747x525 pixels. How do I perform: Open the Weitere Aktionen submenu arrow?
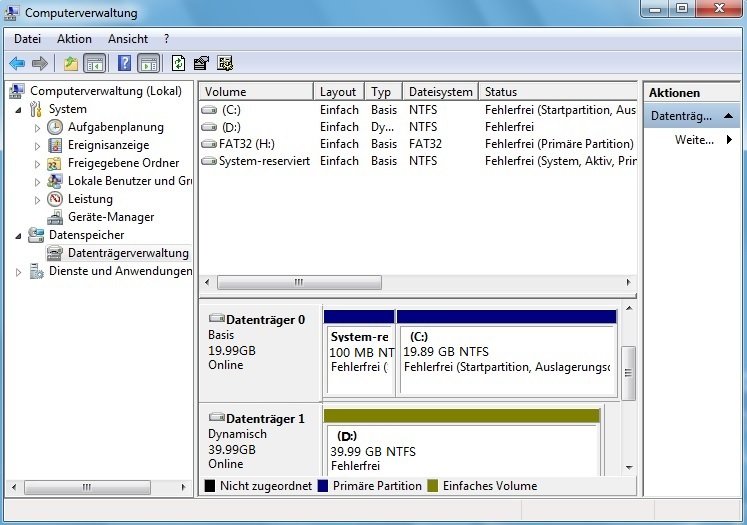(x=729, y=140)
